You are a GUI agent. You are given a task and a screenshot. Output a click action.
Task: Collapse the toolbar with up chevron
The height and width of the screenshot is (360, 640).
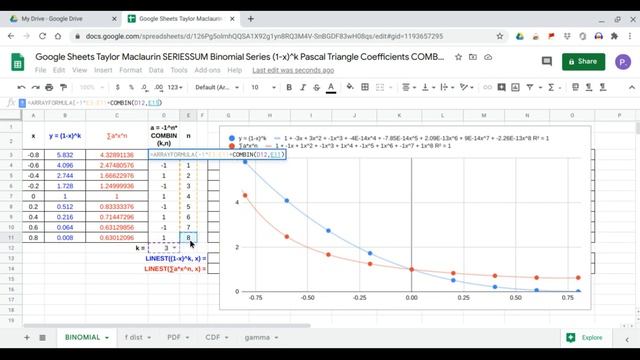pos(631,87)
